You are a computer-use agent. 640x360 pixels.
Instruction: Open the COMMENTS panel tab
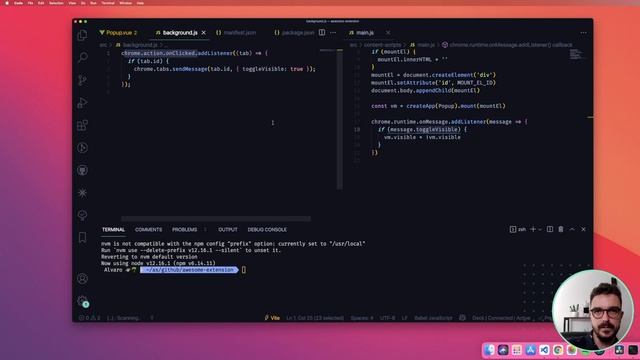(x=149, y=230)
